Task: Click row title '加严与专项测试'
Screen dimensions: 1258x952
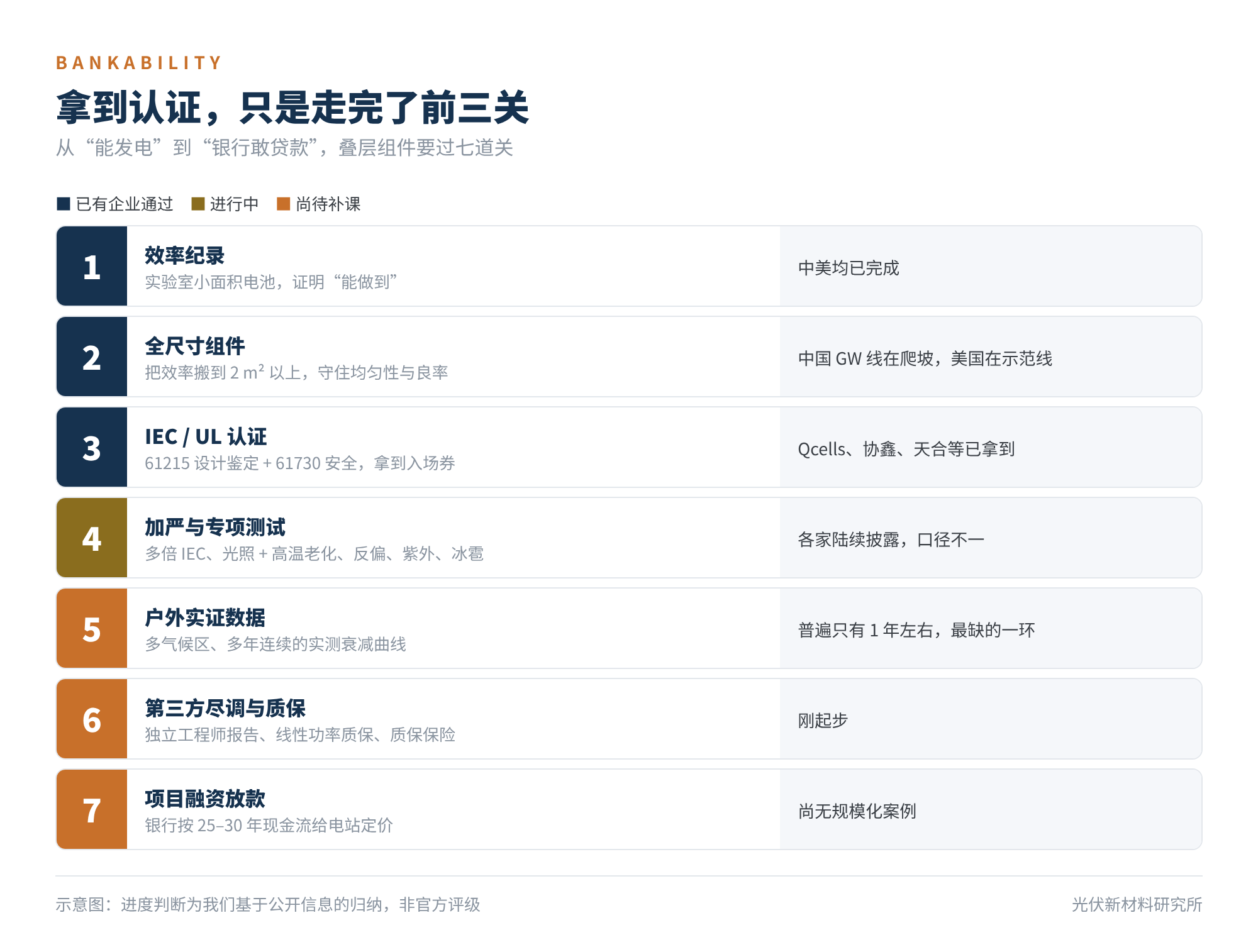Action: [x=215, y=527]
